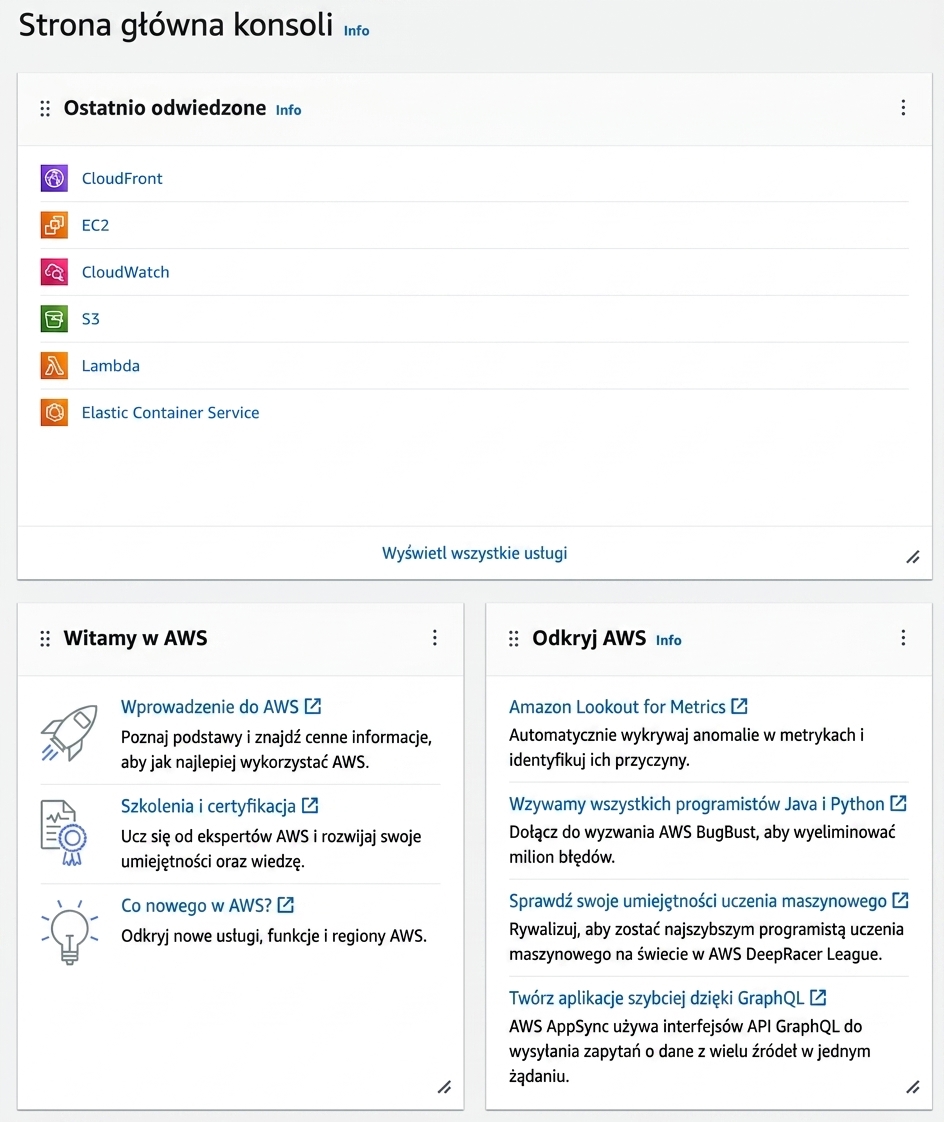The image size is (944, 1122).
Task: Open Elastic Container Service icon
Action: (x=54, y=412)
